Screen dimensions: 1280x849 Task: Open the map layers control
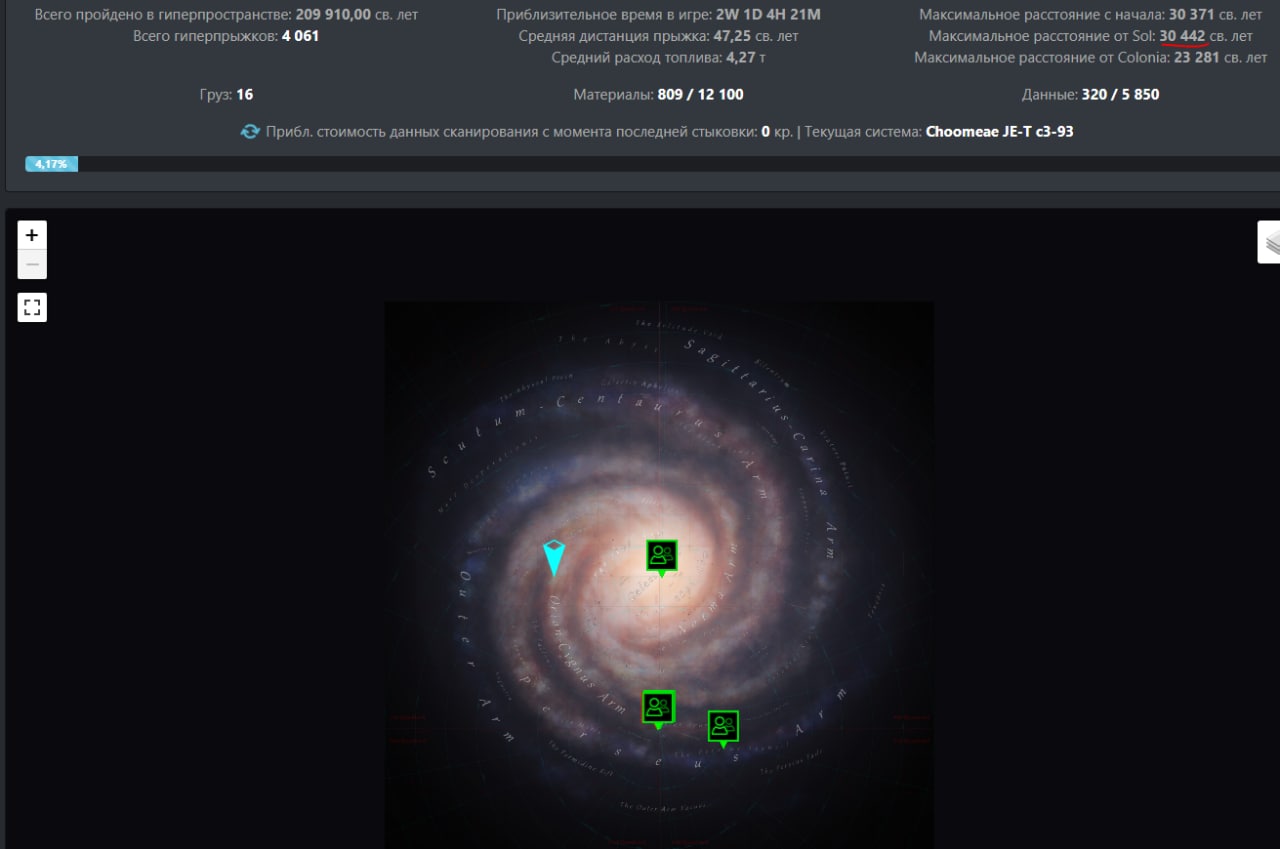(1270, 242)
